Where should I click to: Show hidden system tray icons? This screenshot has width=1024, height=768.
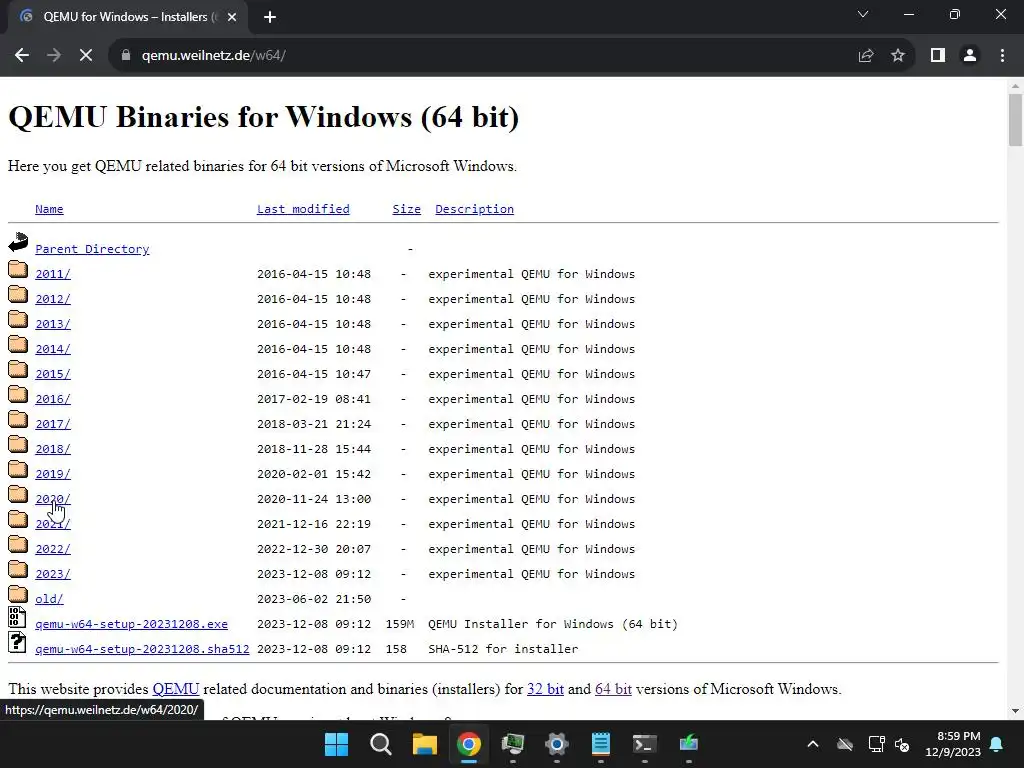[813, 744]
